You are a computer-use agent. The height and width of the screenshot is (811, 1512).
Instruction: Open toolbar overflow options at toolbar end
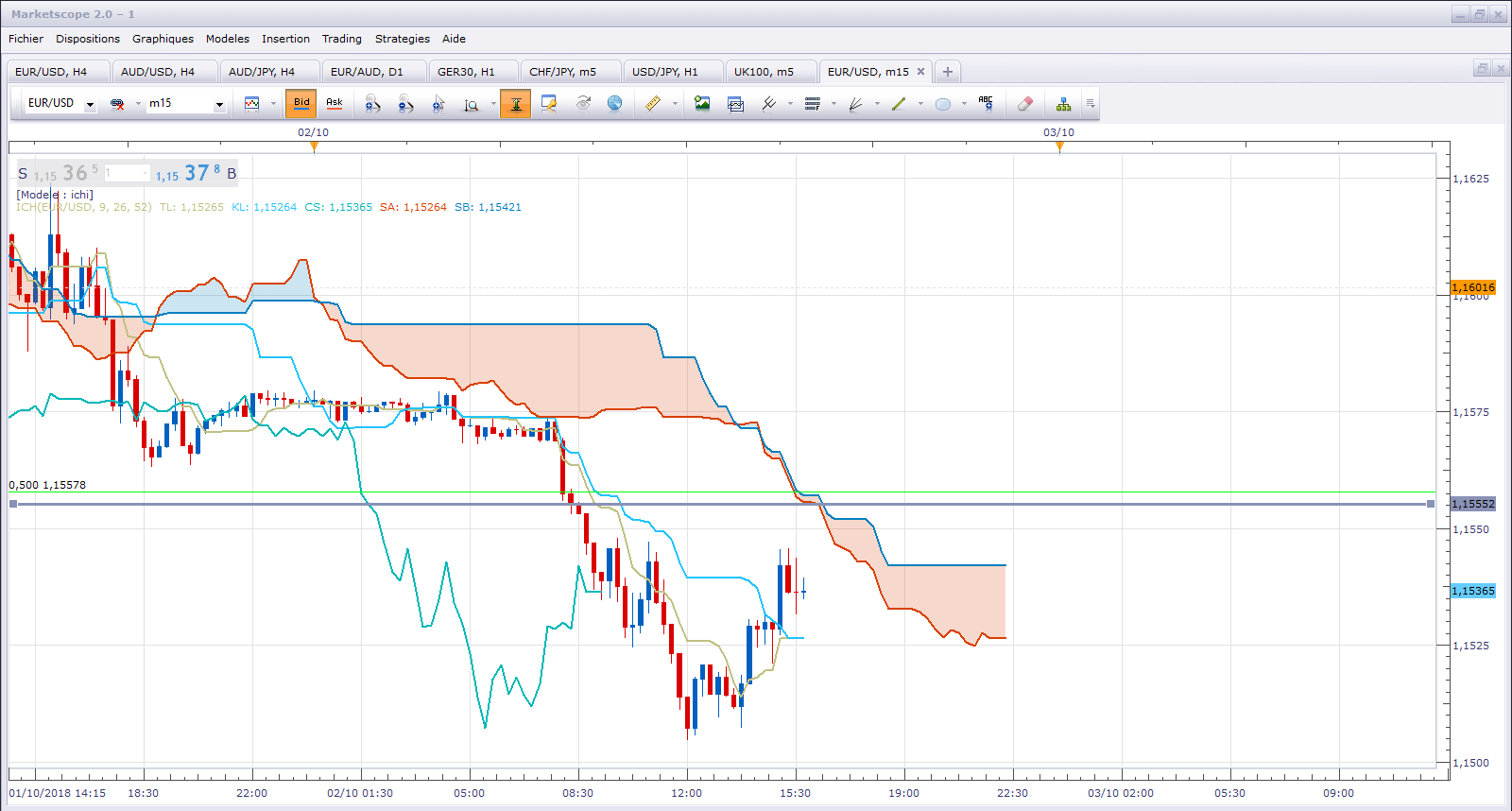tap(1091, 104)
